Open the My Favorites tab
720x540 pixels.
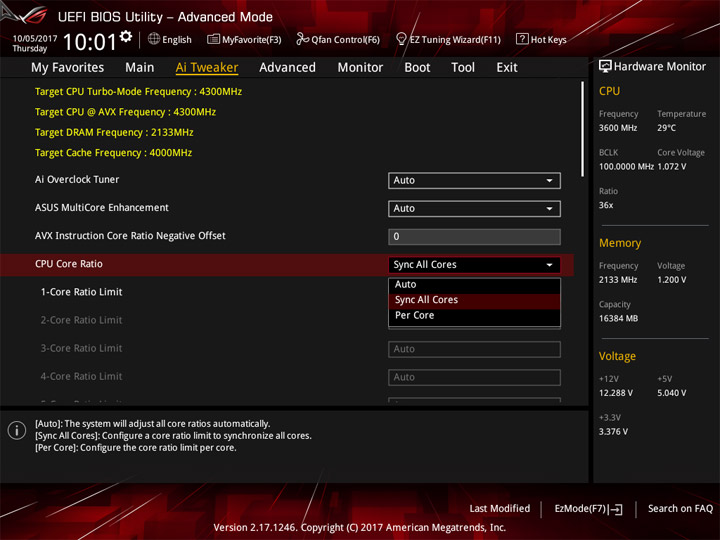(x=68, y=68)
